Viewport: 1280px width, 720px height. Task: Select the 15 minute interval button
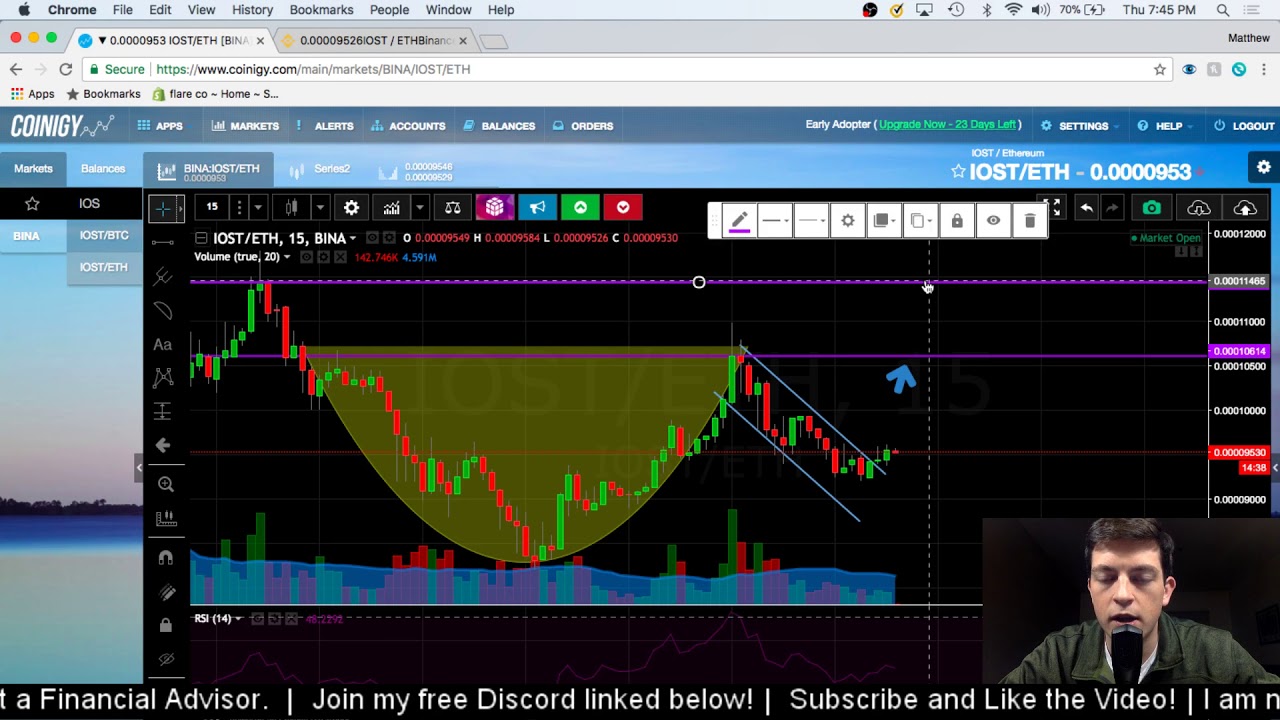pos(212,207)
